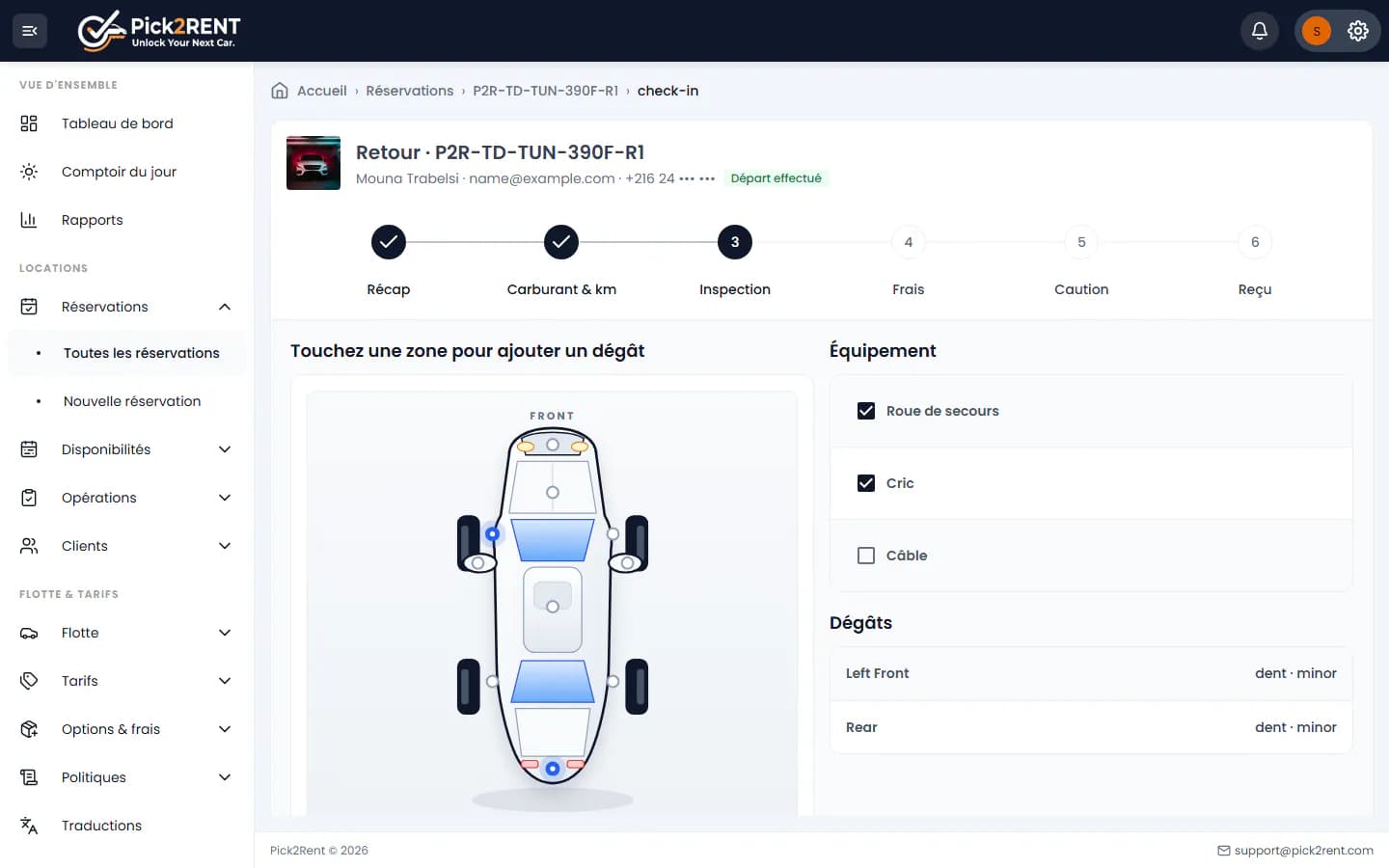Click support@pick2rent.com link
The image size is (1389, 868).
[x=1304, y=851]
